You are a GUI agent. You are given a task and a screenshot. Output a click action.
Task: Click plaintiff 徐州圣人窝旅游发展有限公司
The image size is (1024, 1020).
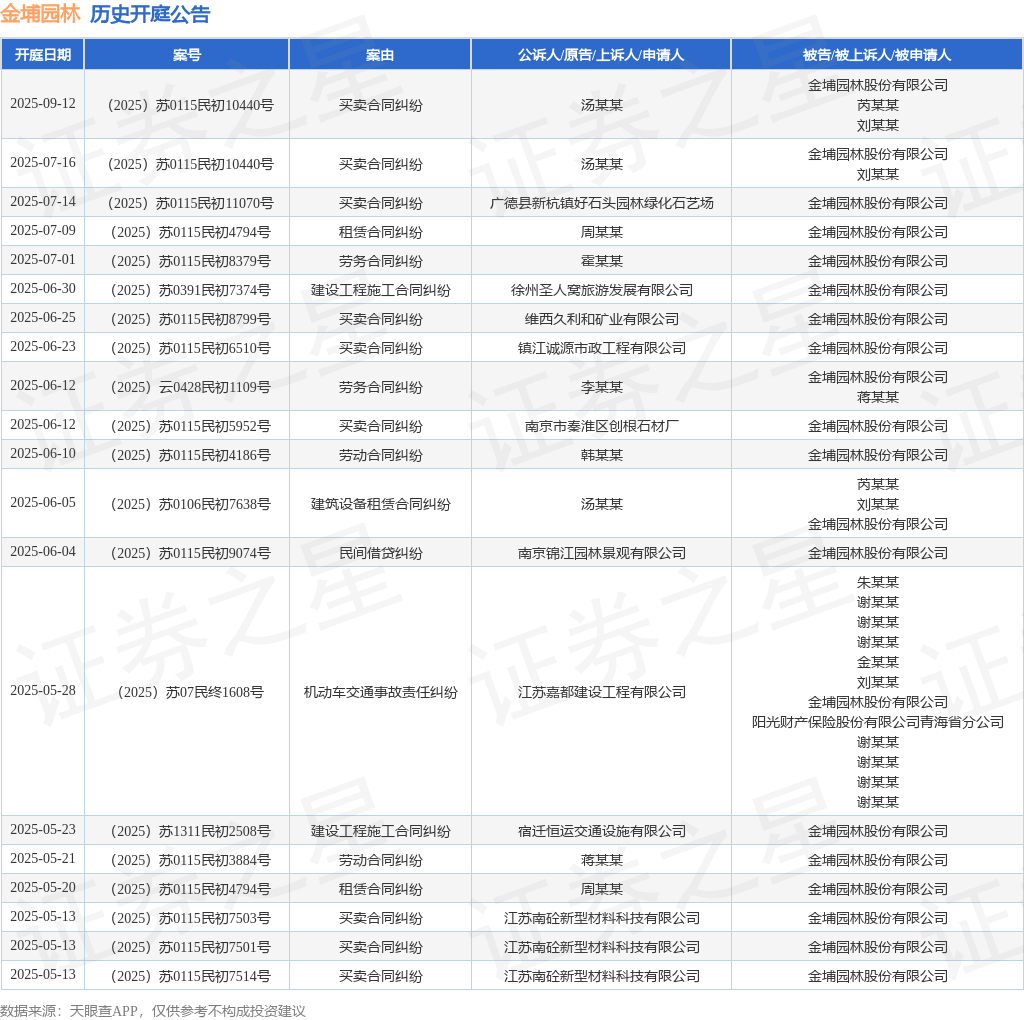click(x=601, y=290)
